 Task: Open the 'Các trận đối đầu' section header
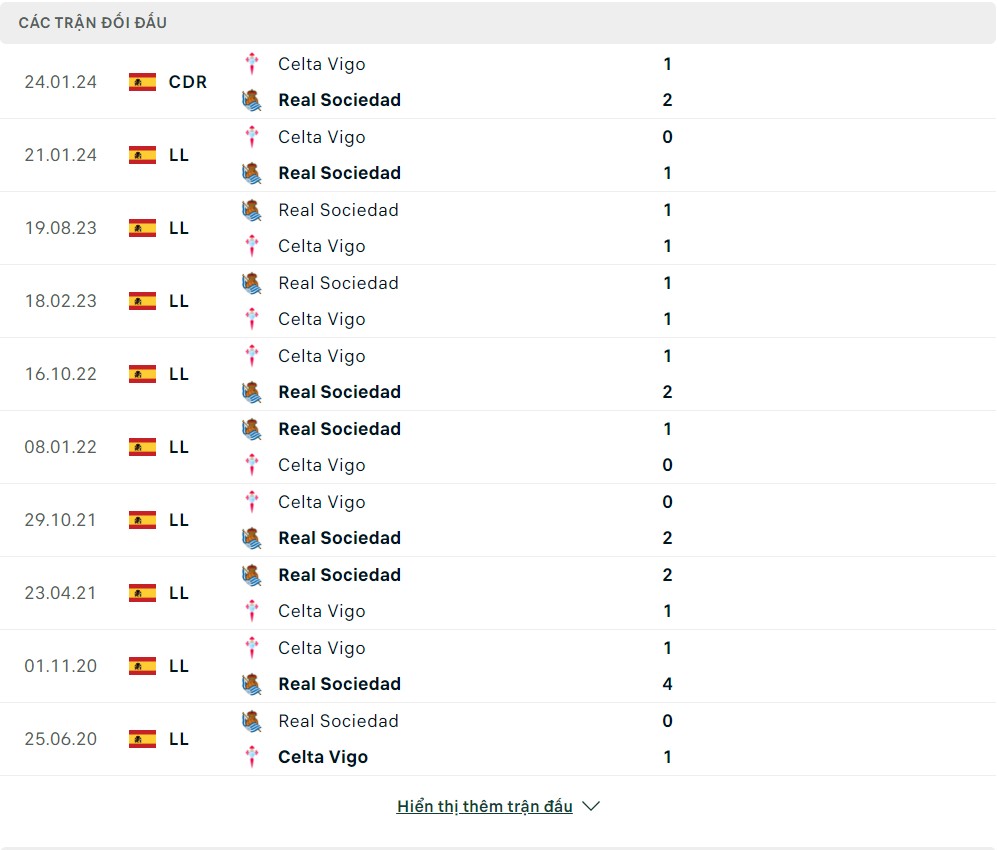[92, 22]
